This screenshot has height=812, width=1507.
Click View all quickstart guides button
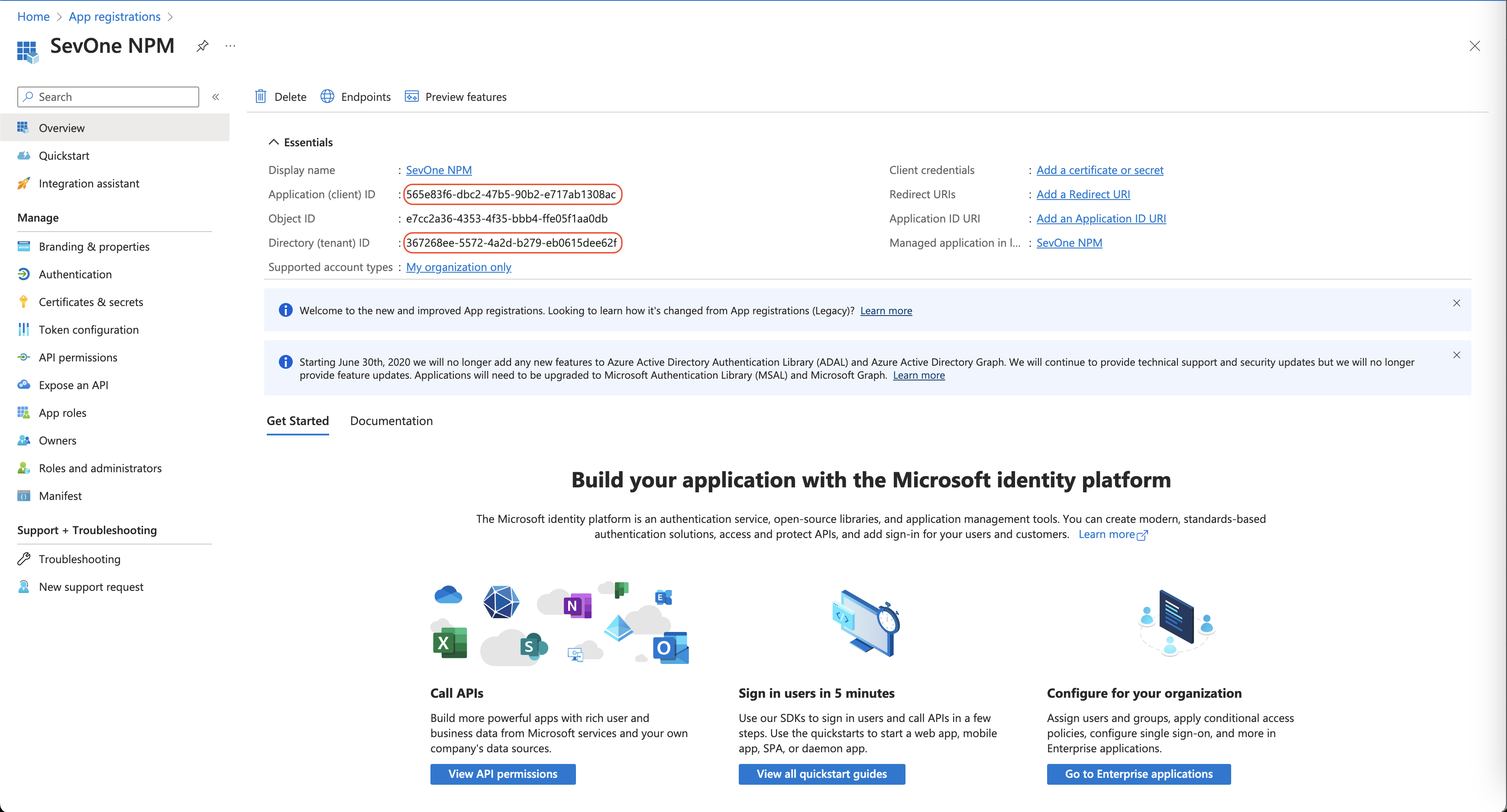click(822, 773)
